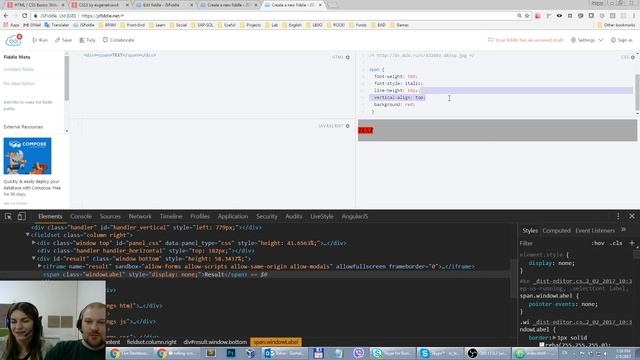Image resolution: width=640 pixels, height=360 pixels.
Task: Run the fiddle
Action: click(40, 40)
